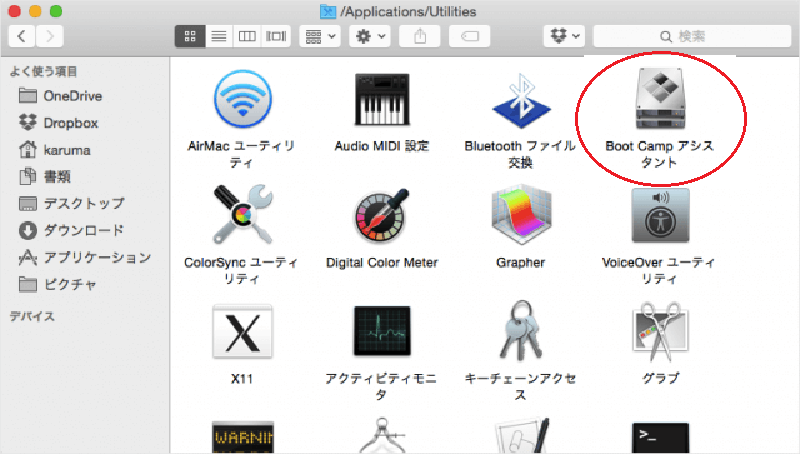
Task: Click the Audio MIDI 設定 label
Action: (382, 146)
